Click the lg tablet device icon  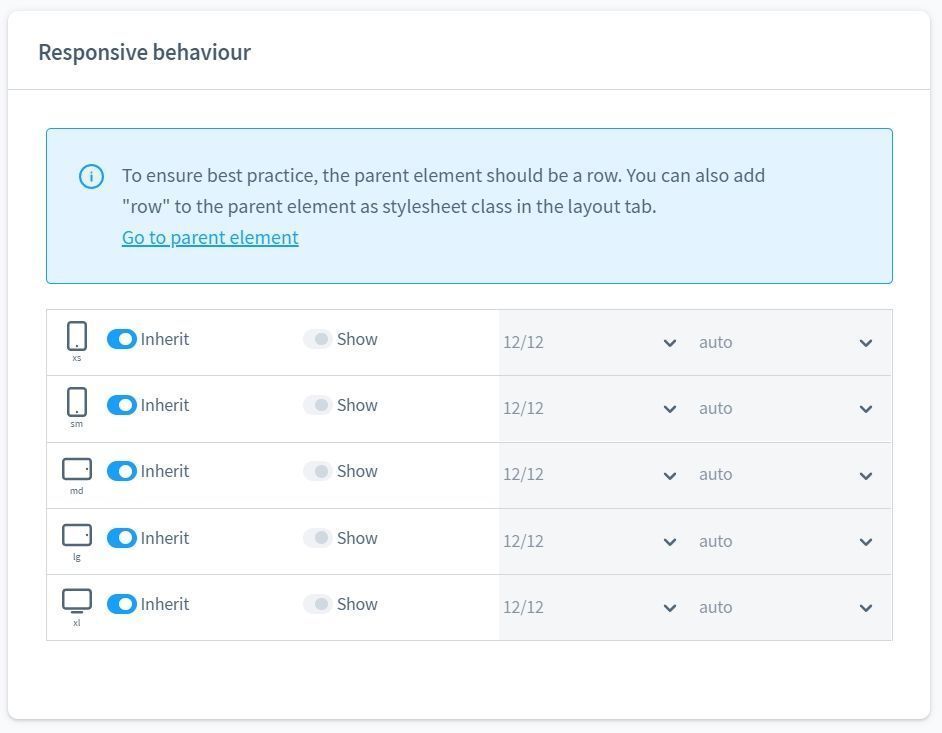pos(77,535)
